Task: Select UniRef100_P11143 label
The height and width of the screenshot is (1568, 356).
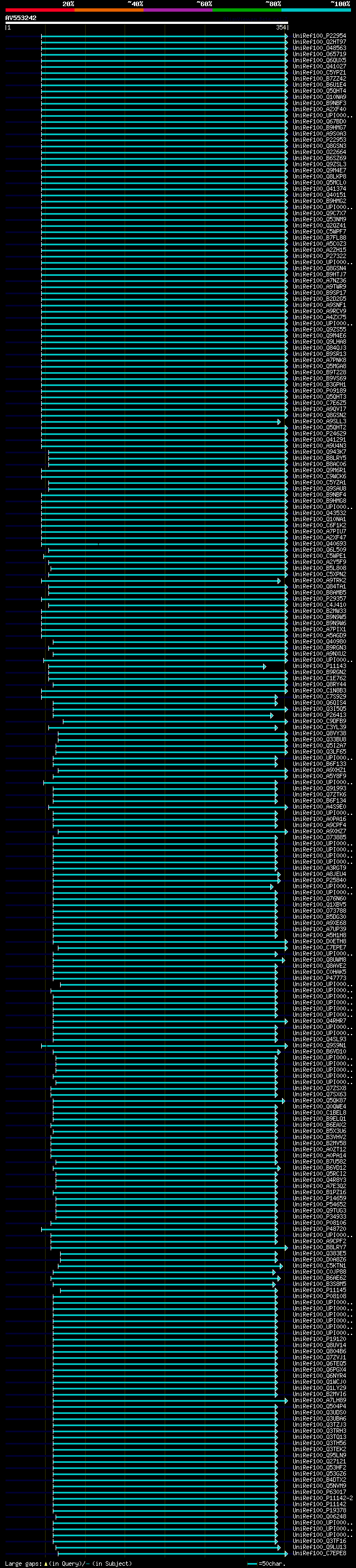Action: coord(319,666)
